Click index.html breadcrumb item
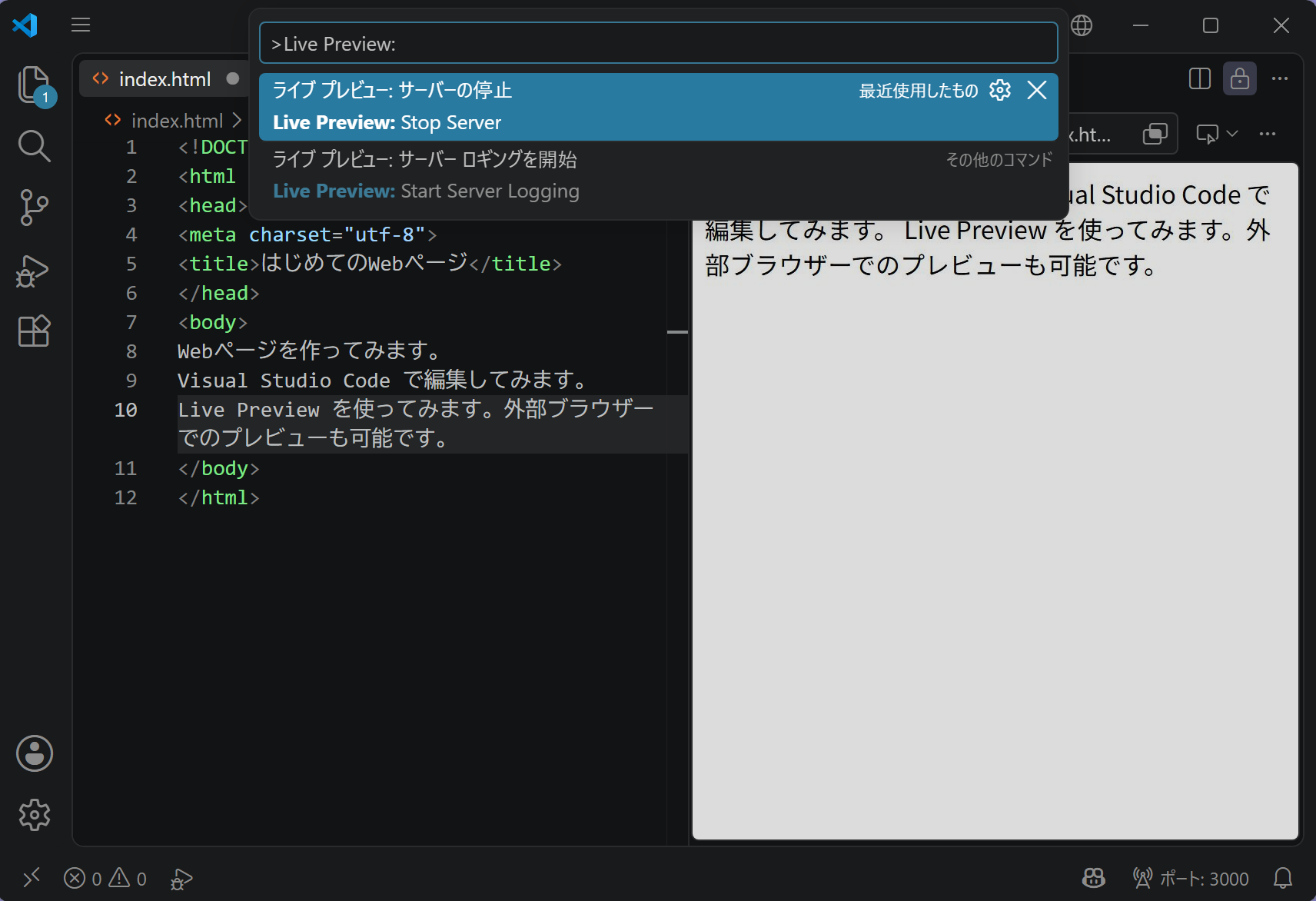Screen dimensions: 1316x901 tap(177, 121)
